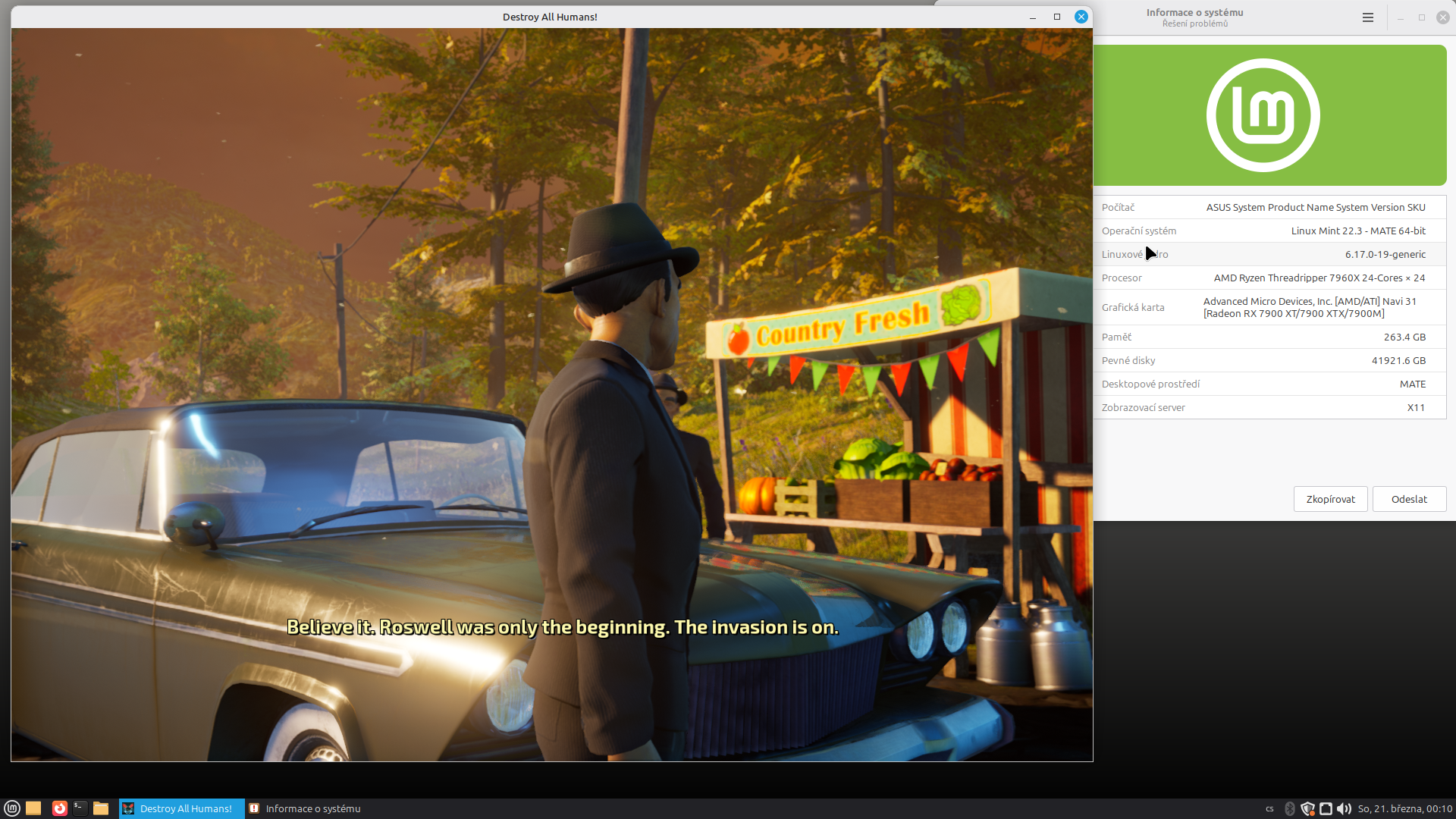Launch Firefox from the panel
Viewport: 1456px width, 819px height.
pyautogui.click(x=59, y=808)
